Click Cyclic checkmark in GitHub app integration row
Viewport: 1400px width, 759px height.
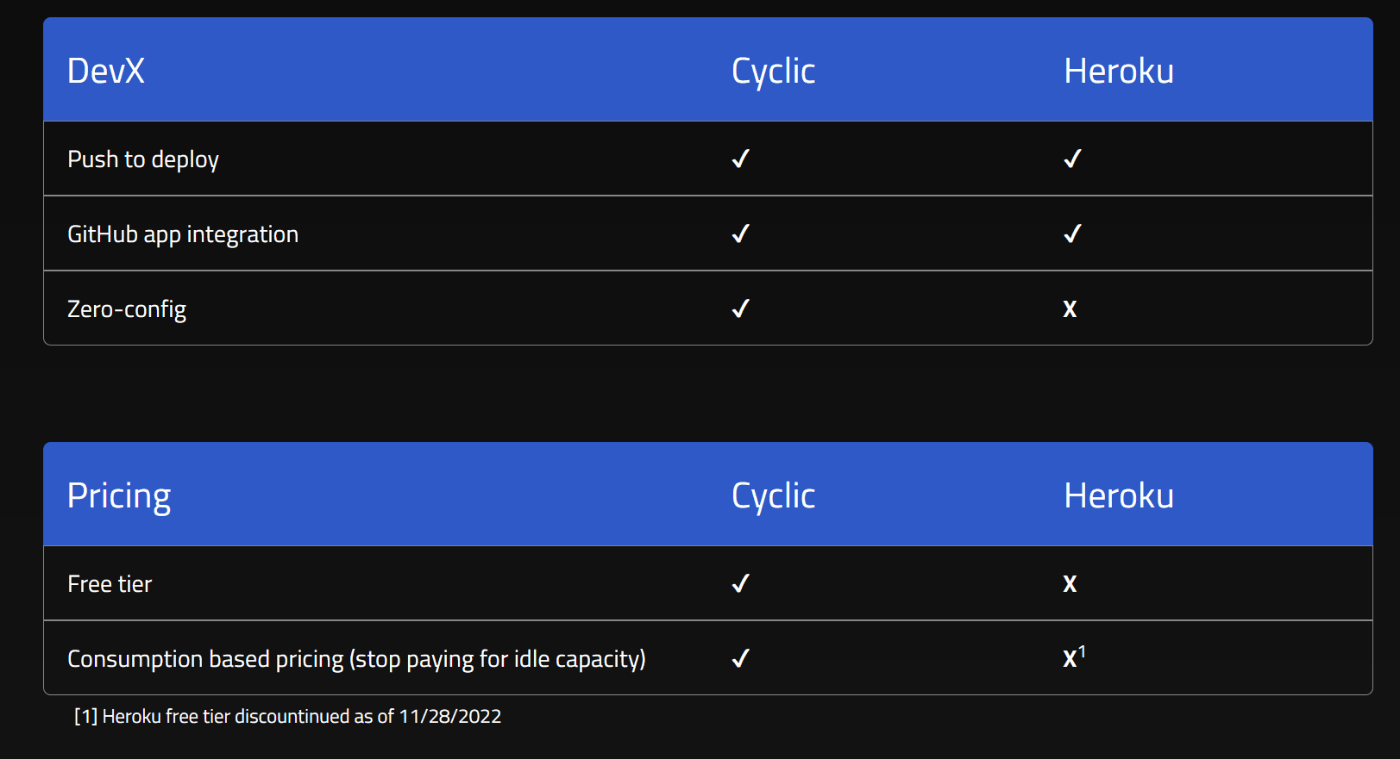point(741,234)
